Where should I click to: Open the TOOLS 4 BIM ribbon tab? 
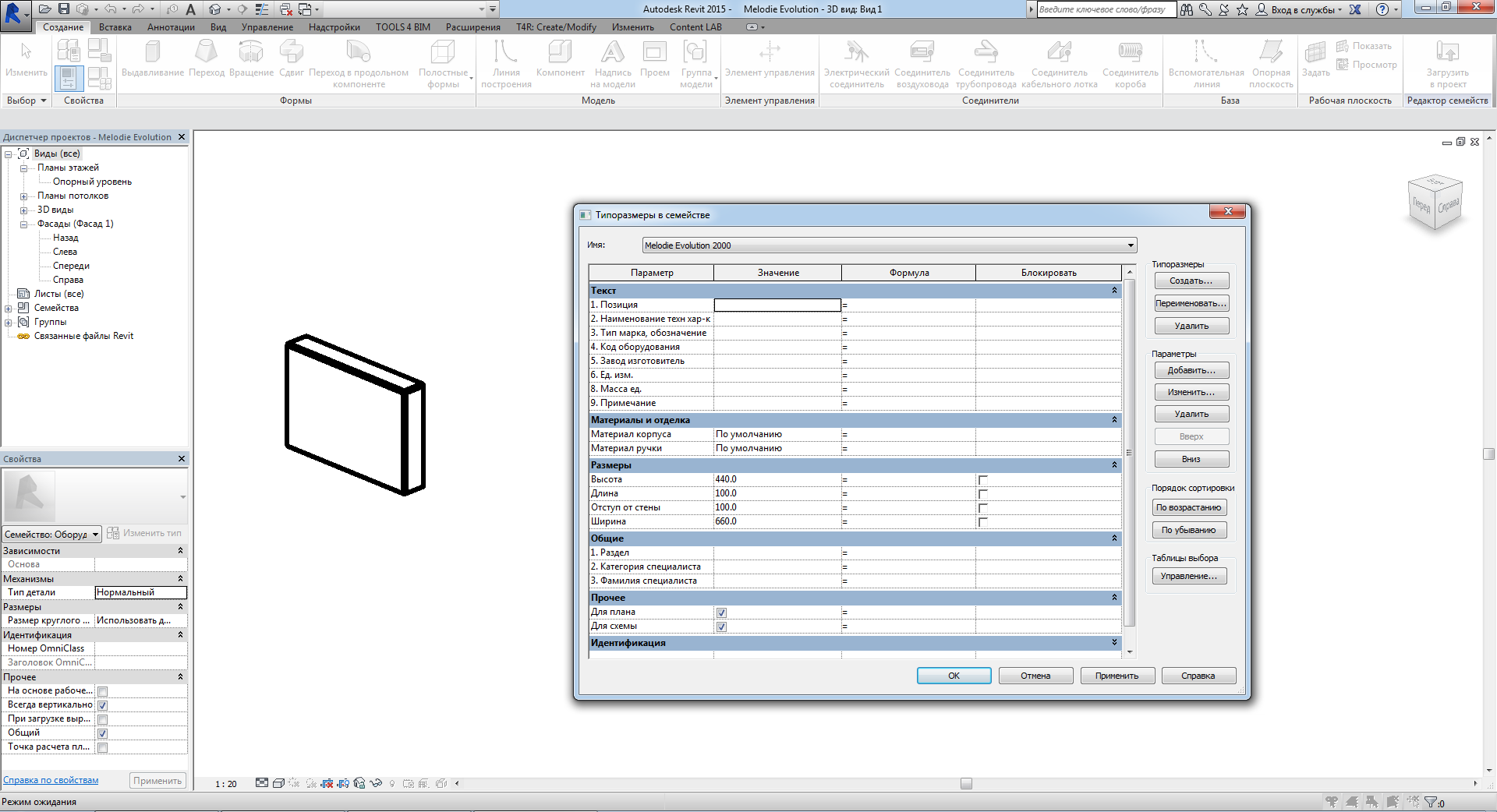tap(403, 27)
